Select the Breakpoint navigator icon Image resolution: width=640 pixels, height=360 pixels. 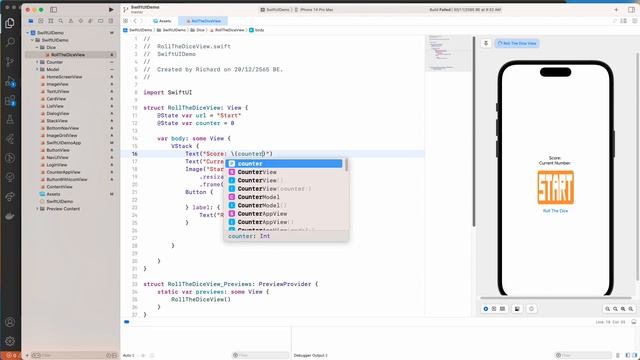(x=100, y=21)
